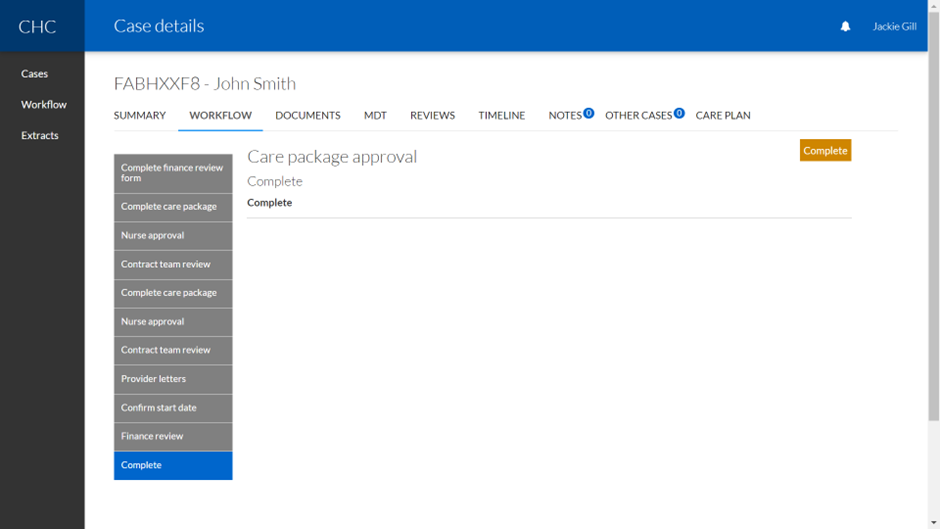
Task: Open the Jackie Gill user menu
Action: coord(893,26)
